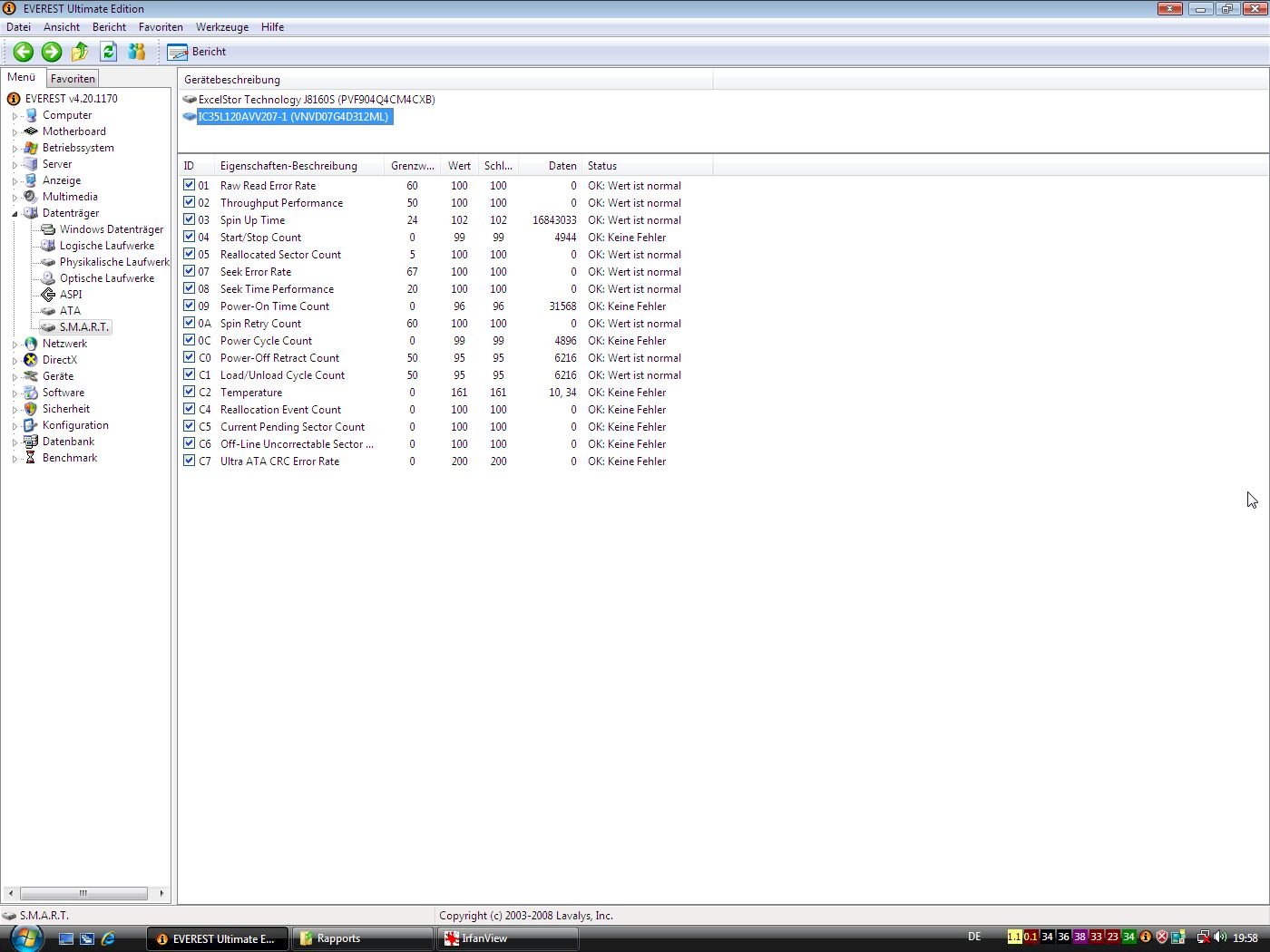This screenshot has height=952, width=1270.
Task: Click the Up one level toolbar icon
Action: 80,52
